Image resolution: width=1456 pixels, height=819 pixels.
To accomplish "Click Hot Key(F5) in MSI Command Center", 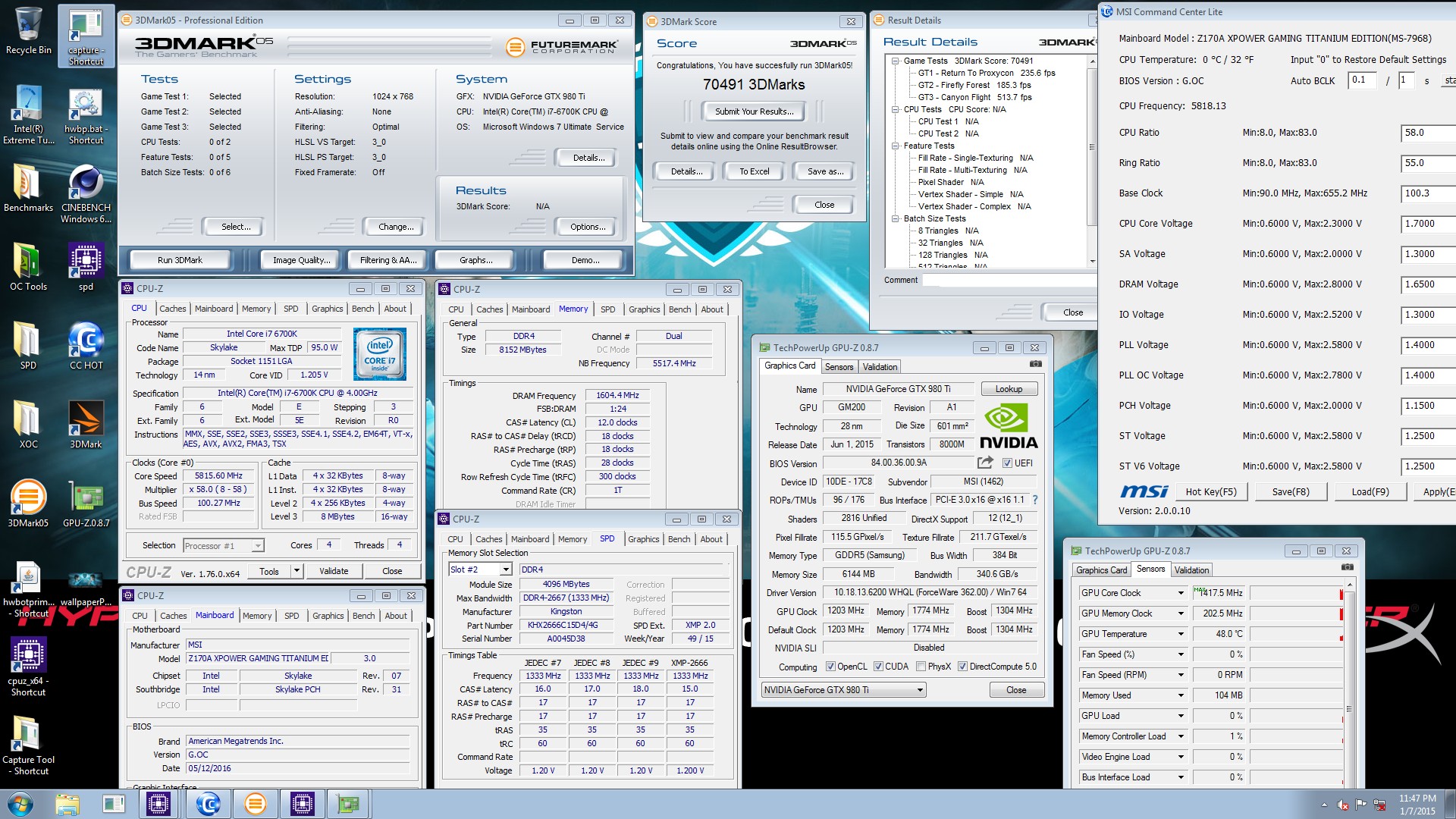I will click(1211, 492).
